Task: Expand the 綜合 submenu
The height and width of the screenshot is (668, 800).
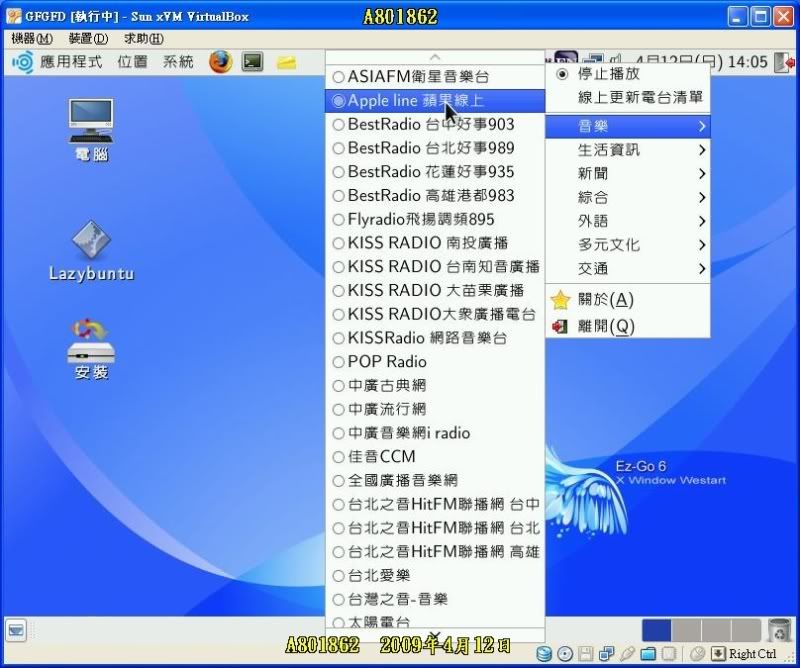Action: pos(628,197)
